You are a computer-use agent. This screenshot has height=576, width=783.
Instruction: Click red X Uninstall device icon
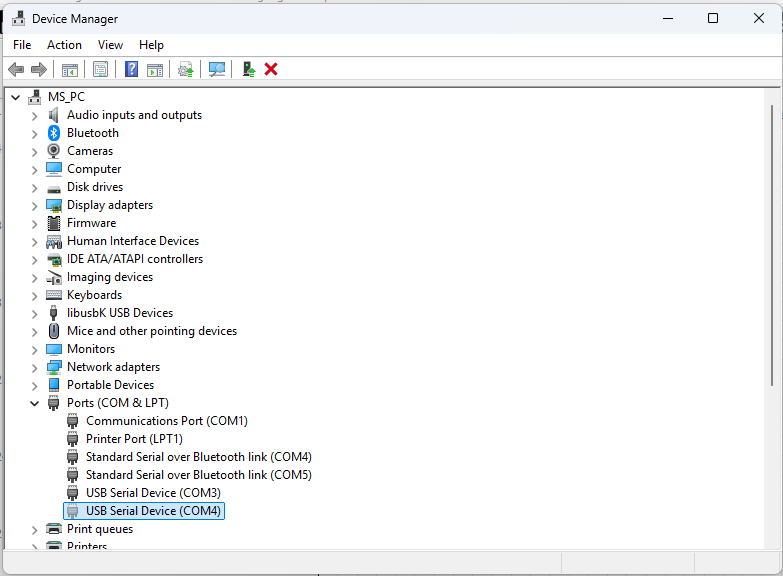pyautogui.click(x=271, y=69)
